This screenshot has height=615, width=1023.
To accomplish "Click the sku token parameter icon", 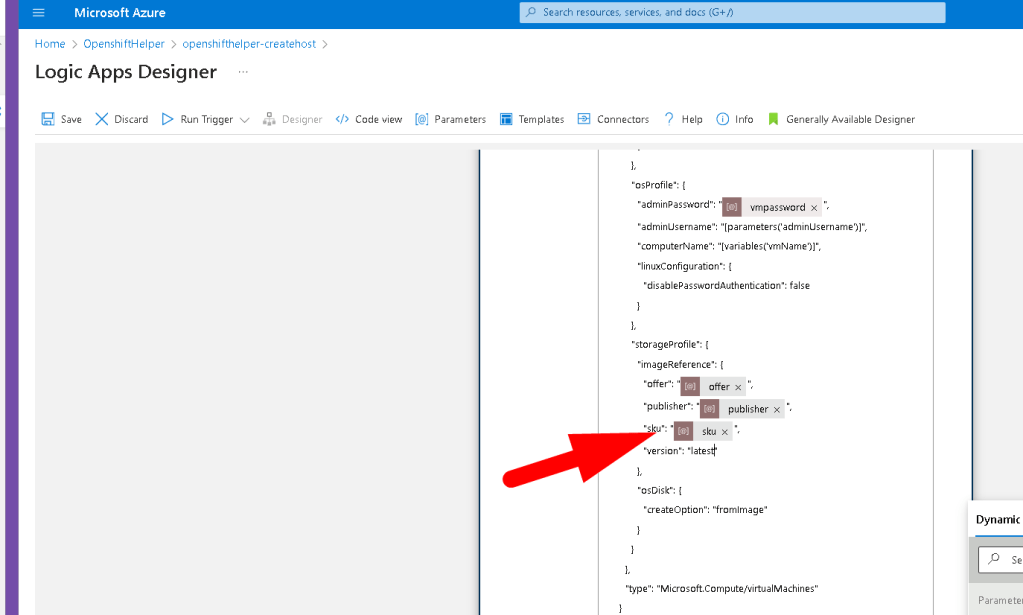I will 683,430.
